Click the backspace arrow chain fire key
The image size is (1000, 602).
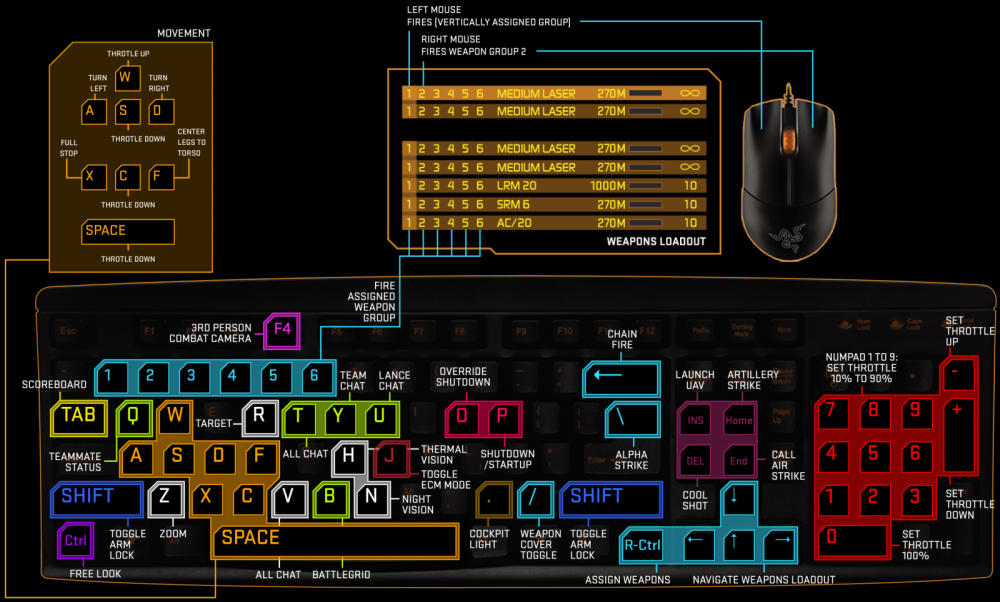[621, 378]
